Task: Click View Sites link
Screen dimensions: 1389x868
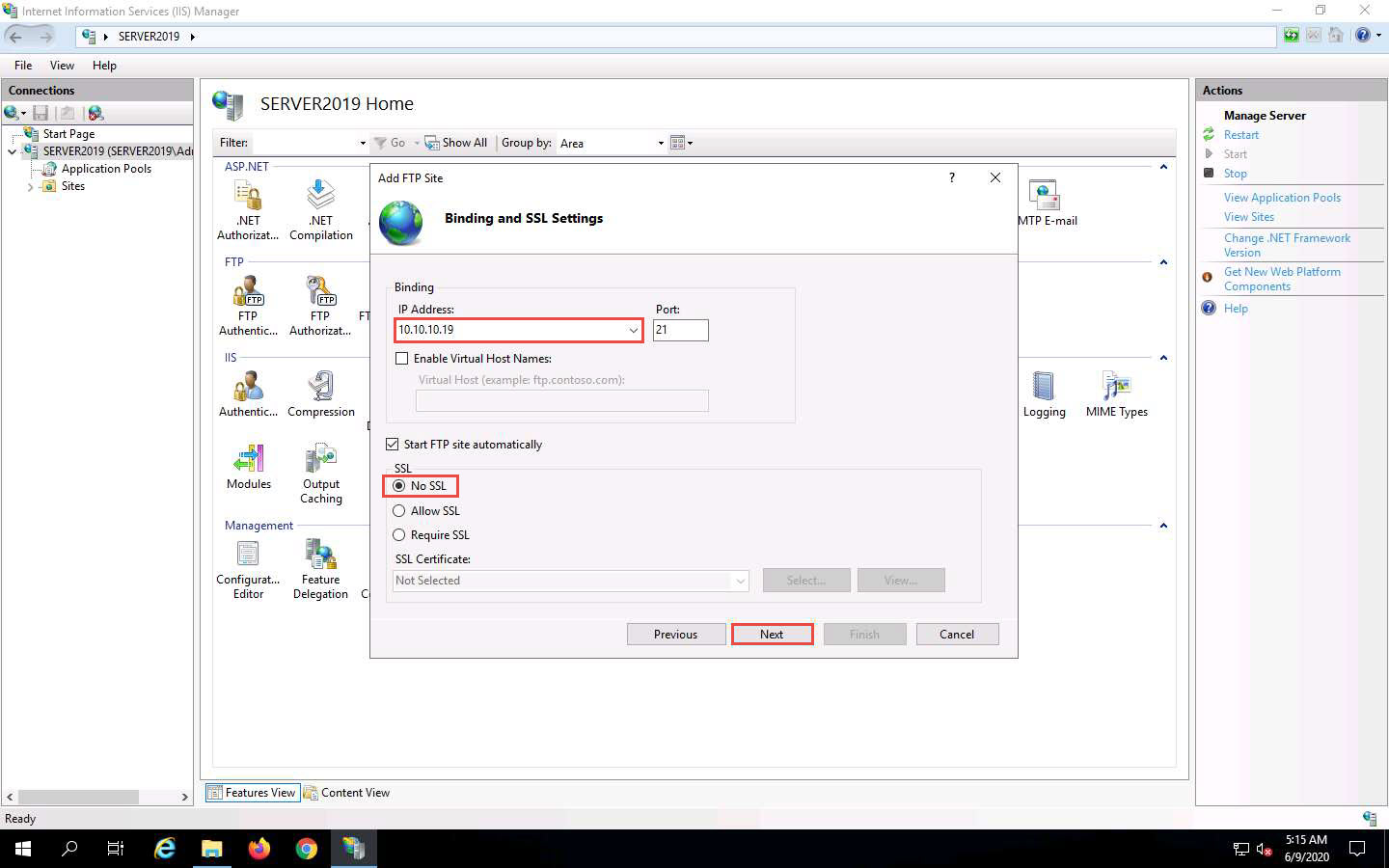Action: tap(1249, 217)
